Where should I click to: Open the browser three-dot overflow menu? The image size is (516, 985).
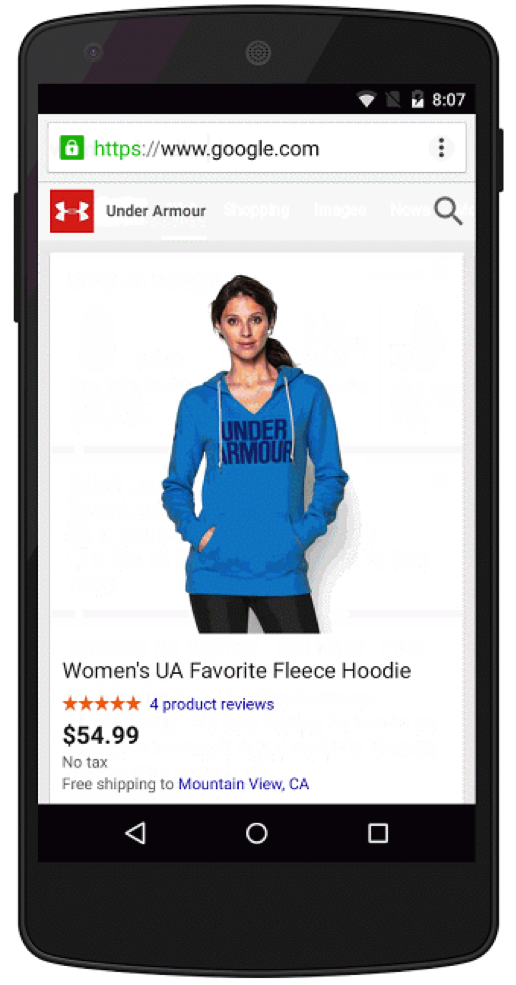(441, 148)
